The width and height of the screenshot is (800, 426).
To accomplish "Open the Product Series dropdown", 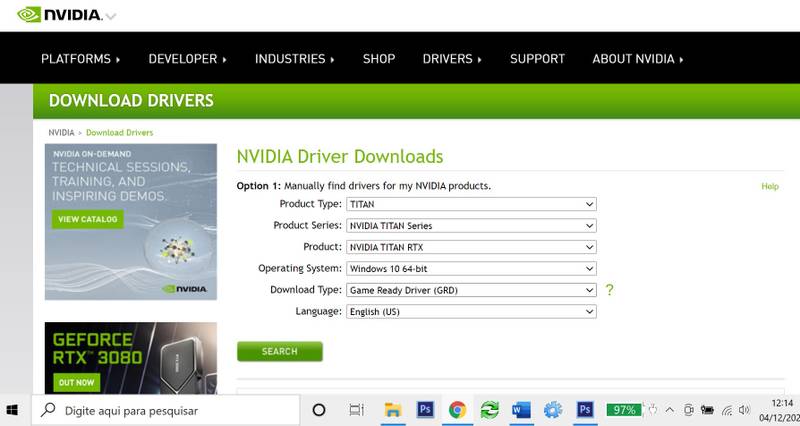I will [471, 225].
